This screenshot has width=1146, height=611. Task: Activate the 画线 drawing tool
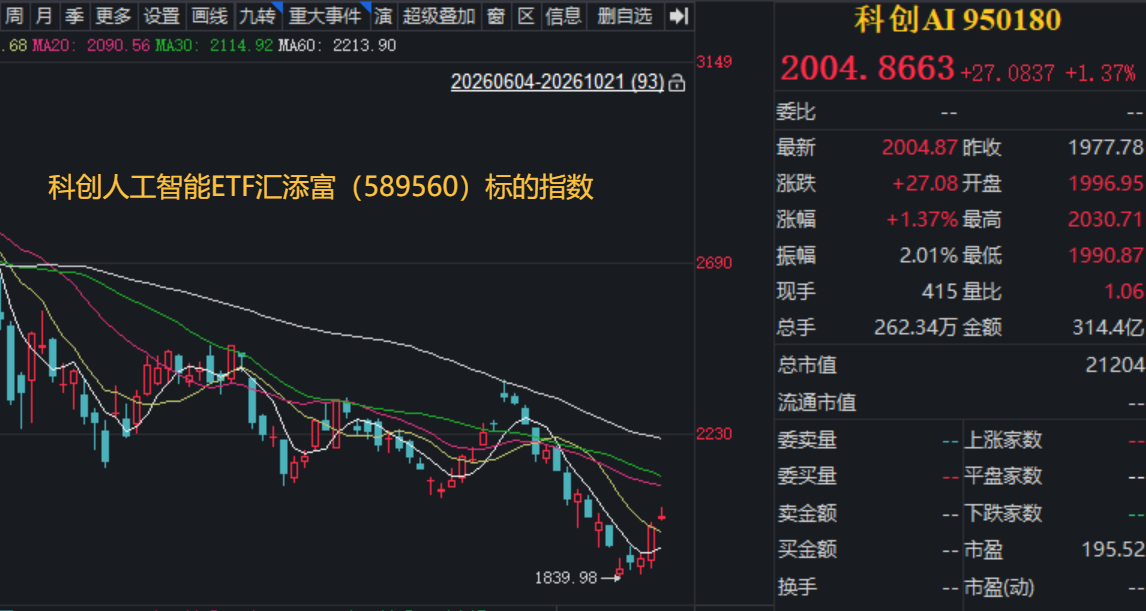(x=210, y=15)
